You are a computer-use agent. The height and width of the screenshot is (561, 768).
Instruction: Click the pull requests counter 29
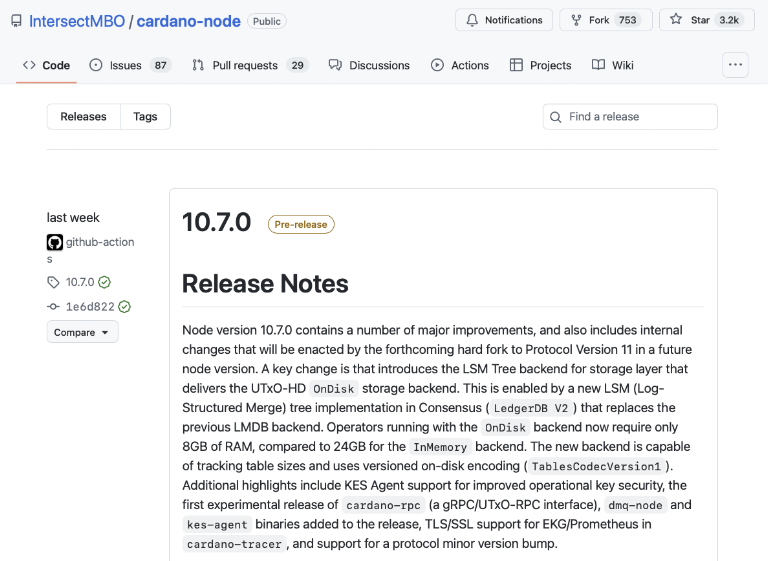(297, 65)
